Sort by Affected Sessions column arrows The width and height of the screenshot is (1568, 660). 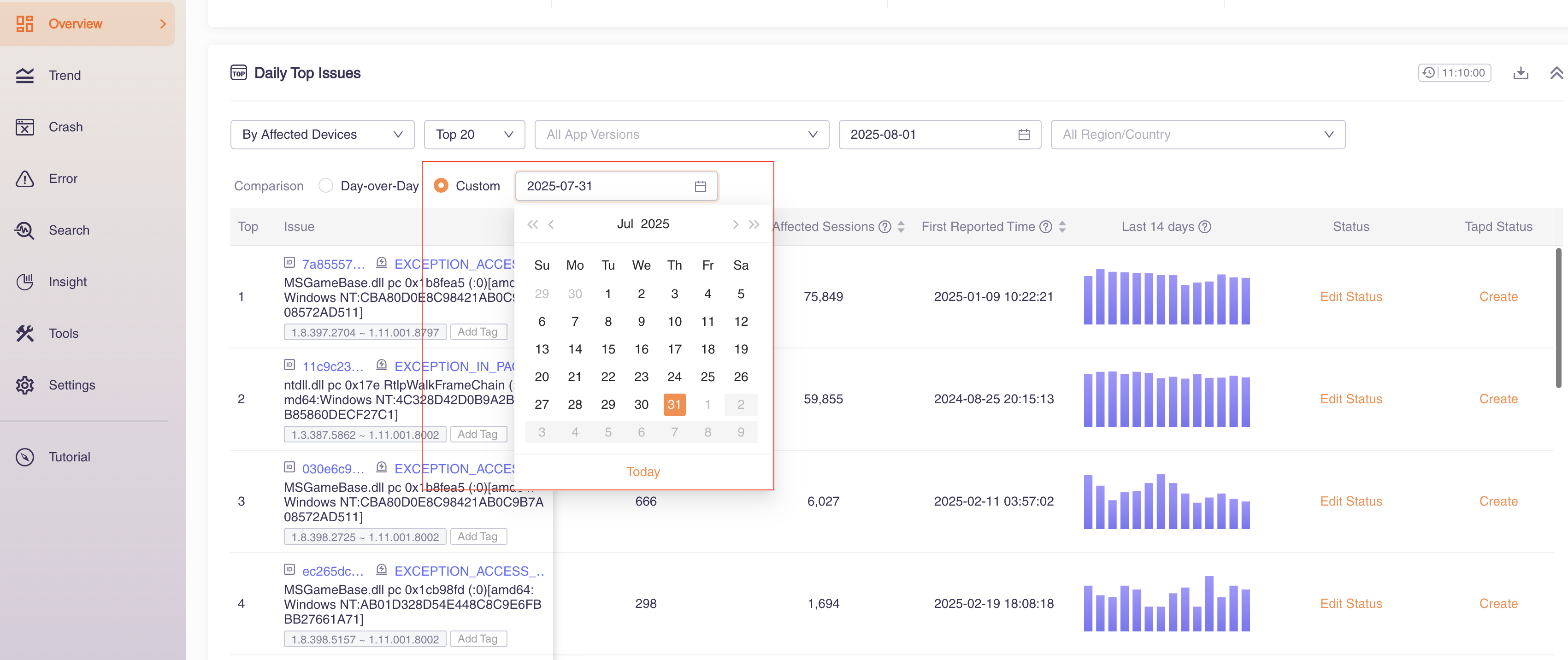[901, 227]
